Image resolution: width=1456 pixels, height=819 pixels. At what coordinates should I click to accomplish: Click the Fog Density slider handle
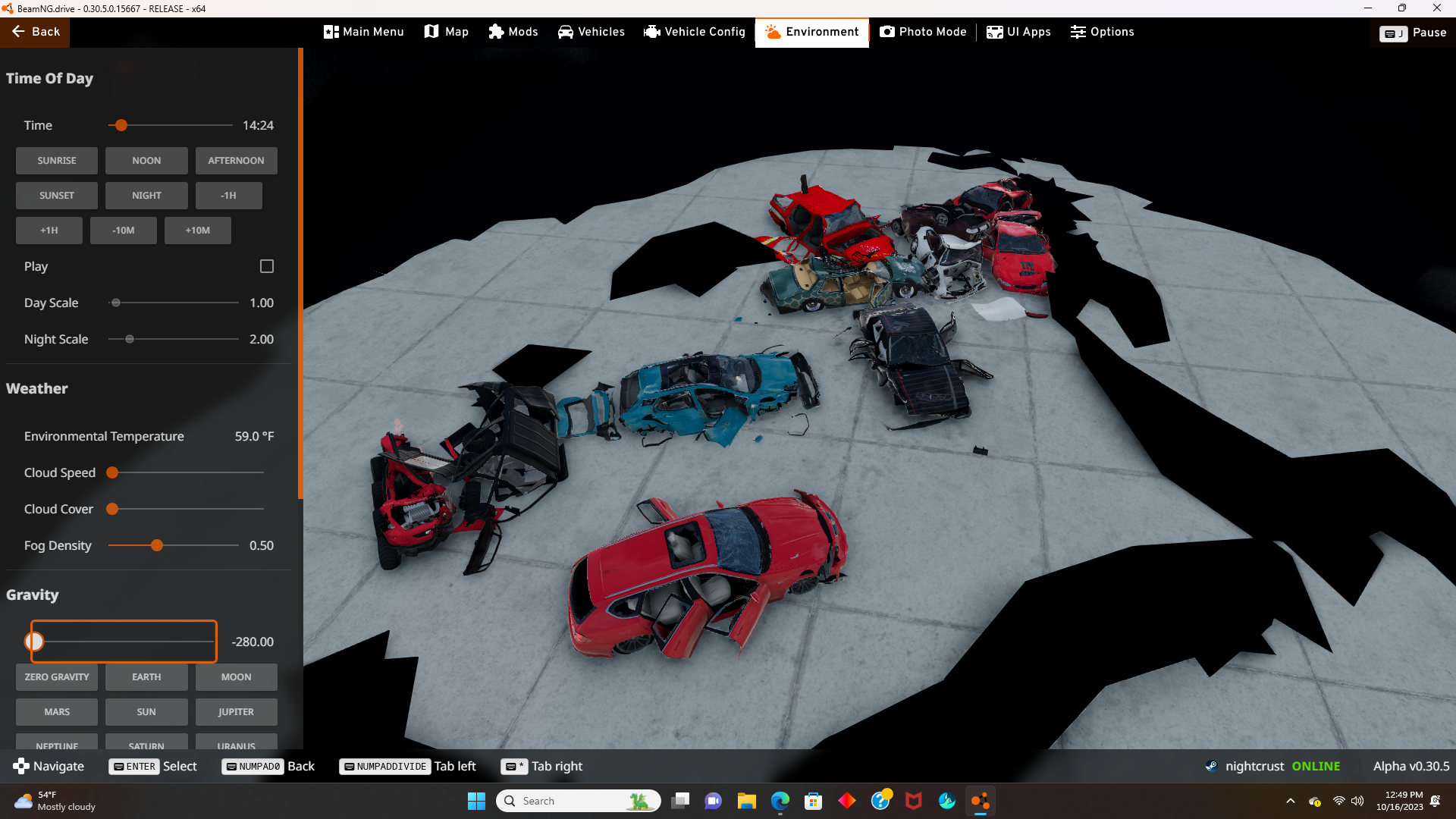(x=157, y=545)
